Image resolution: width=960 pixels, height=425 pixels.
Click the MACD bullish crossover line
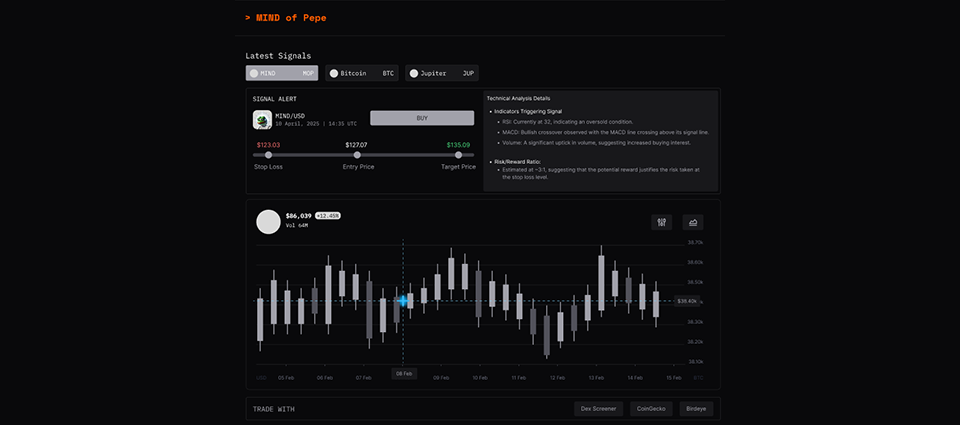(605, 132)
